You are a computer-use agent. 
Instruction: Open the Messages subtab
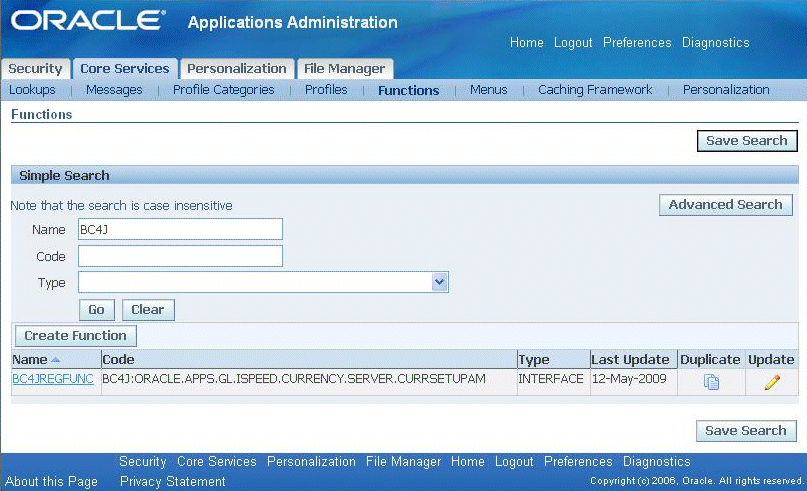114,90
